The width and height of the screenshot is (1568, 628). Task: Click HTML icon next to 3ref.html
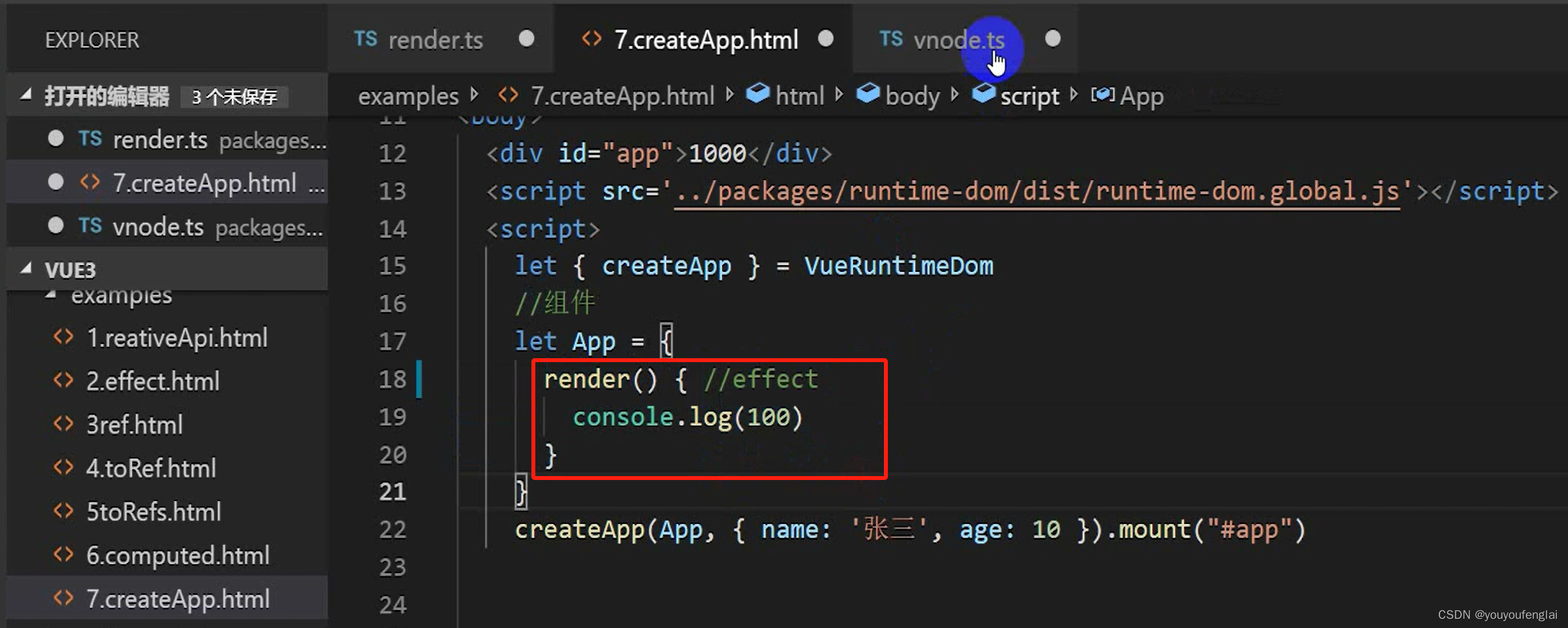point(64,424)
